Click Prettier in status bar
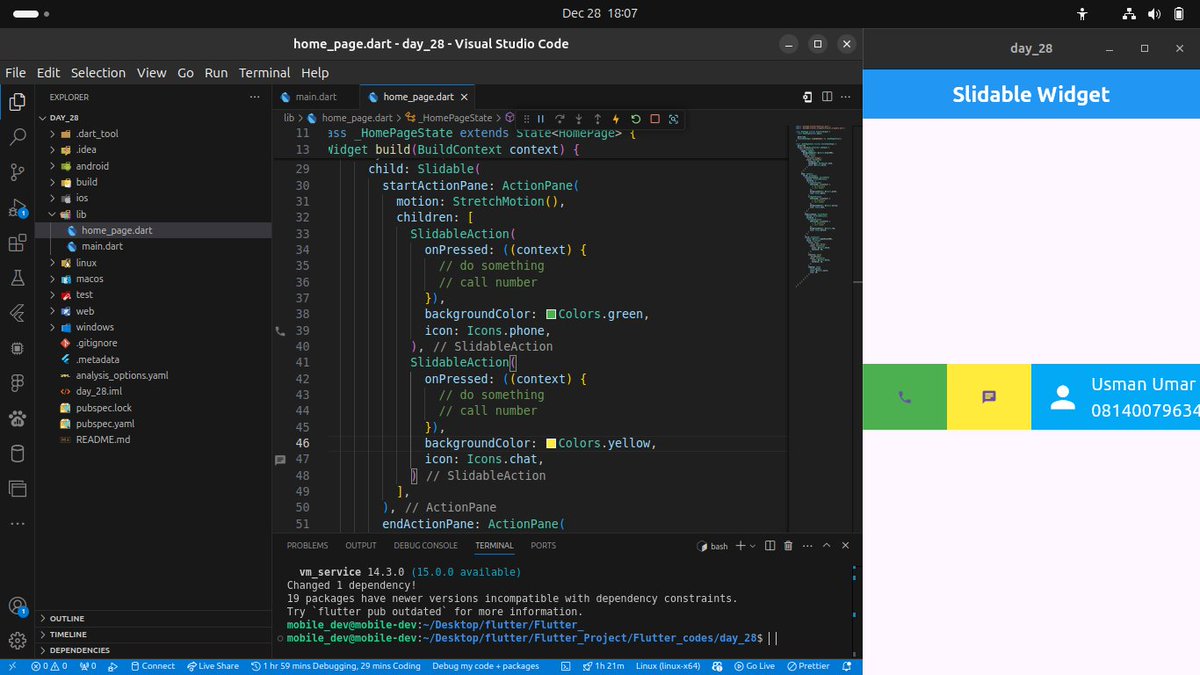Image resolution: width=1200 pixels, height=675 pixels. (x=808, y=666)
